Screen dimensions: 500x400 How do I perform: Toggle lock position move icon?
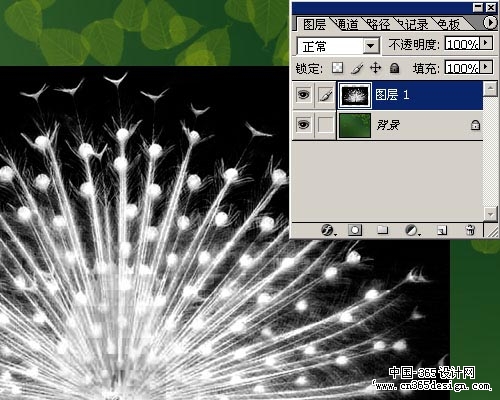[376, 68]
